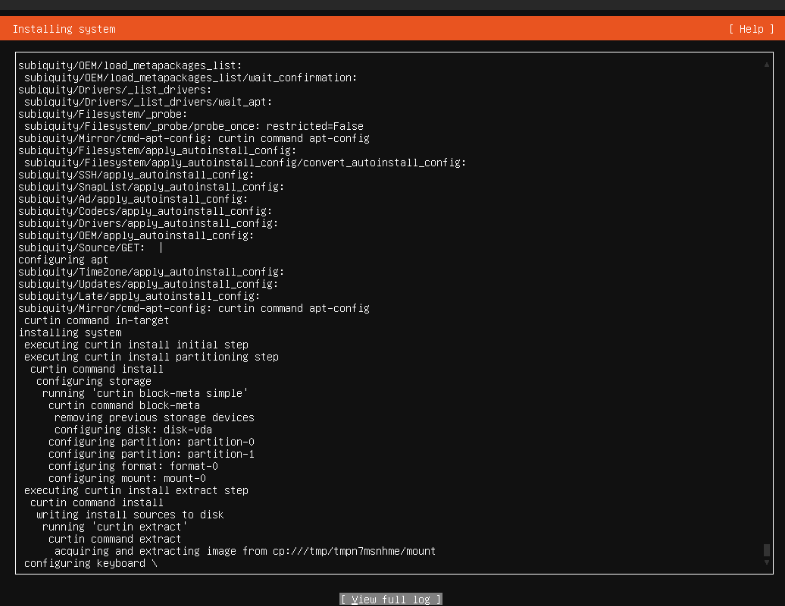The width and height of the screenshot is (785, 606).
Task: Click 'configuring disk: disk-vda' log line
Action: pos(133,430)
